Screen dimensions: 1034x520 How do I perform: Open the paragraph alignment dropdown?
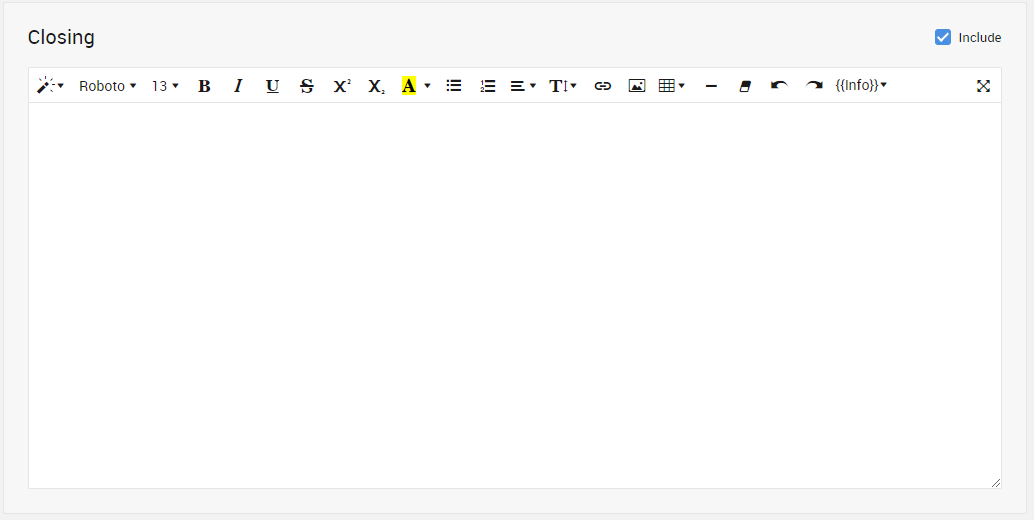click(523, 86)
